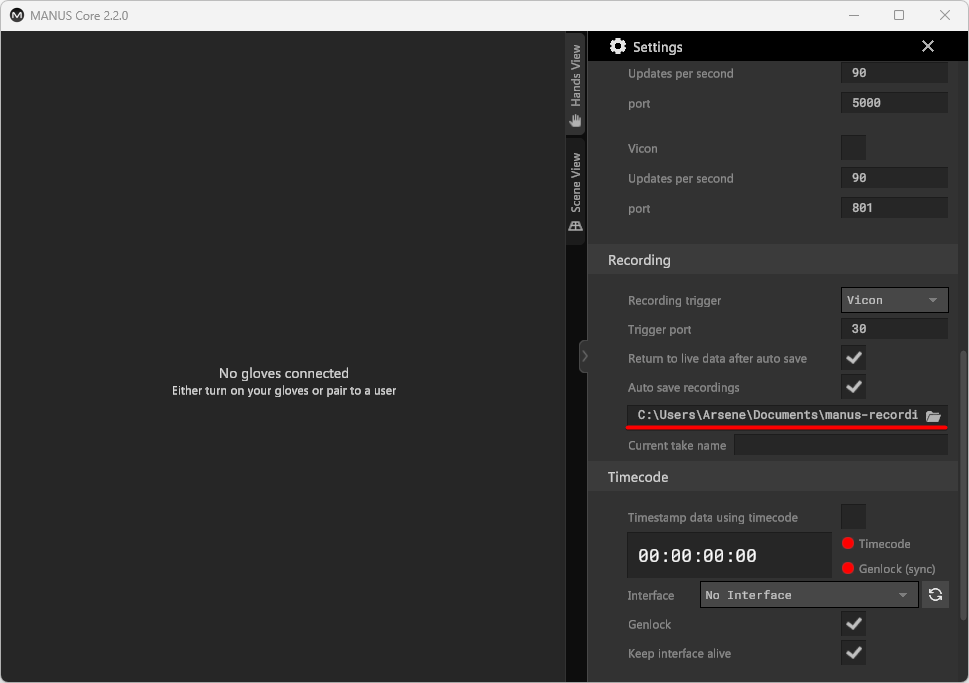Uncheck the Genlock checkbox
Image resolution: width=969 pixels, height=683 pixels.
[853, 624]
